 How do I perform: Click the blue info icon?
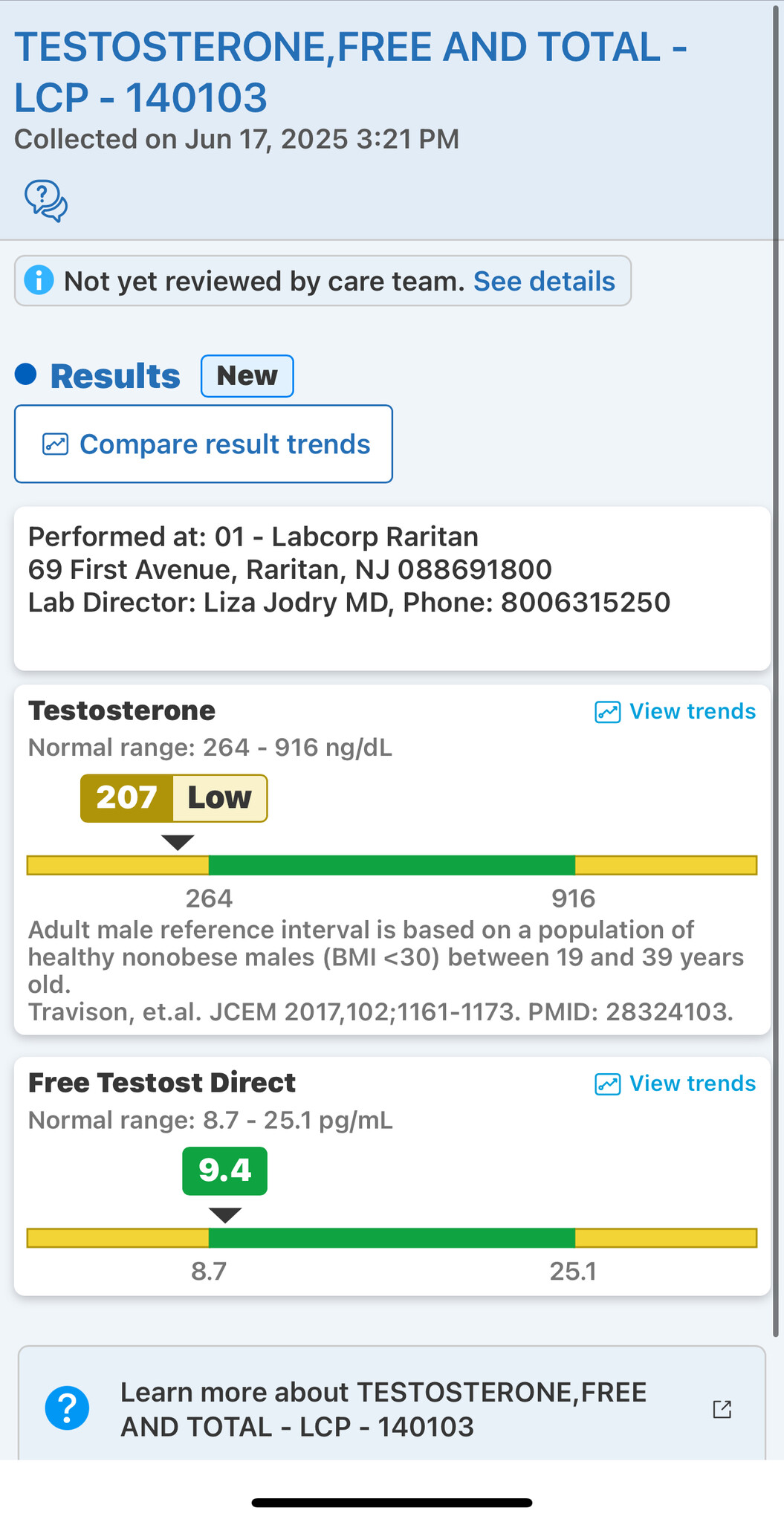[39, 281]
